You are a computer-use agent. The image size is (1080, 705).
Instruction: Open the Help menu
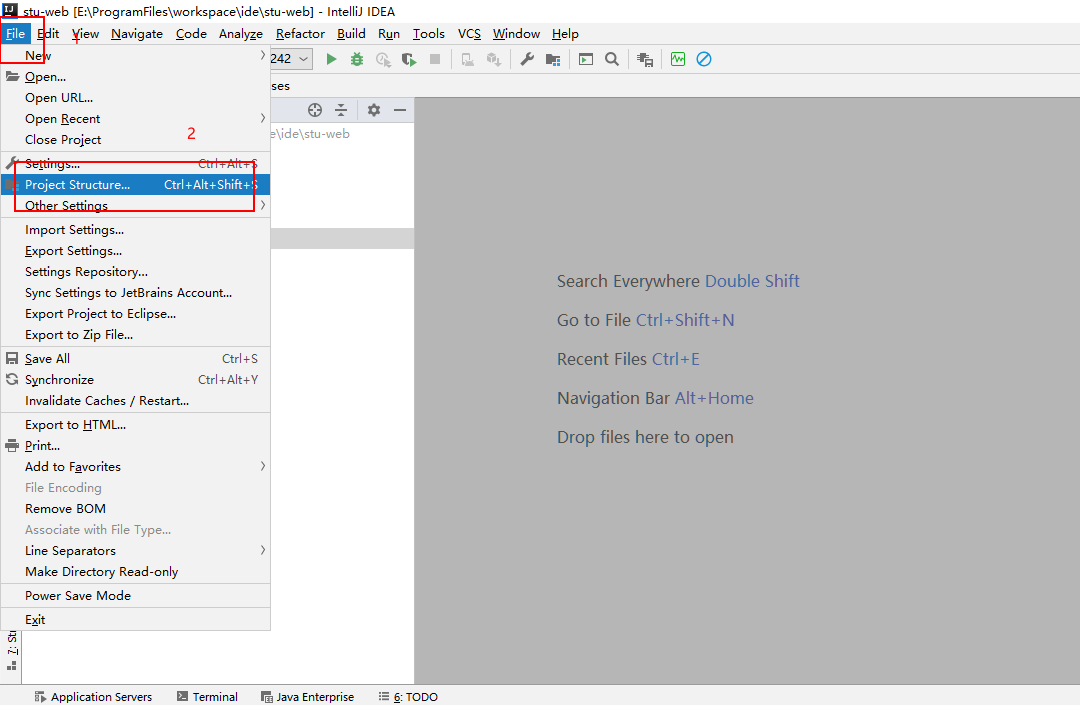tap(565, 34)
